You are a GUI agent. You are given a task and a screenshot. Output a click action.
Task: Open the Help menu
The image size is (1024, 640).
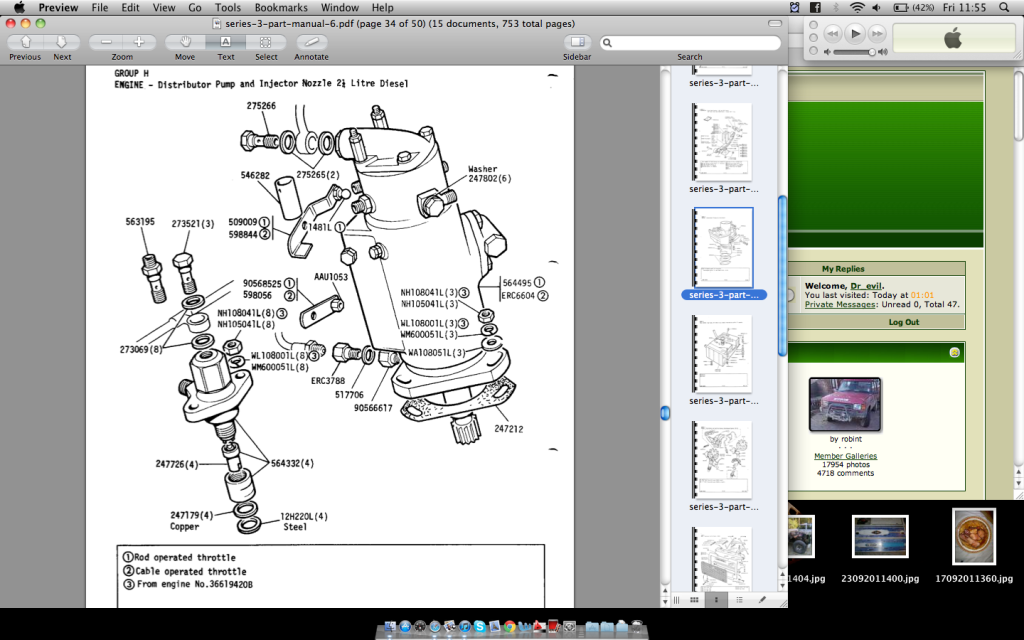pyautogui.click(x=382, y=7)
